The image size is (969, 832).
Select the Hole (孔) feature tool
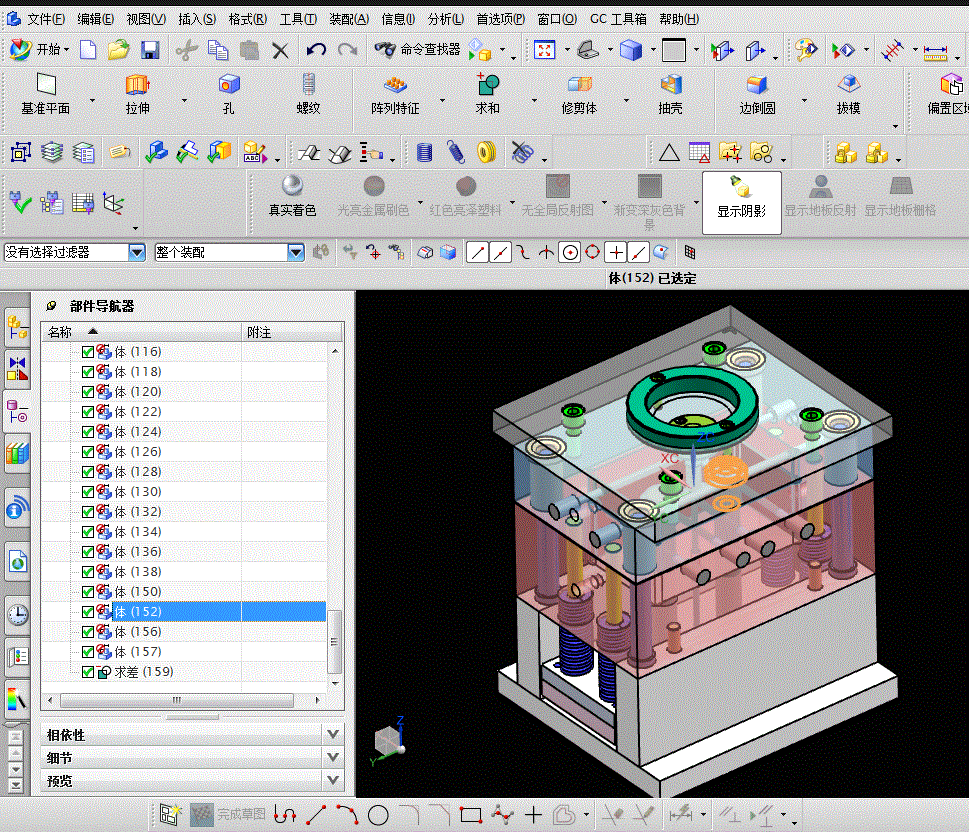229,86
